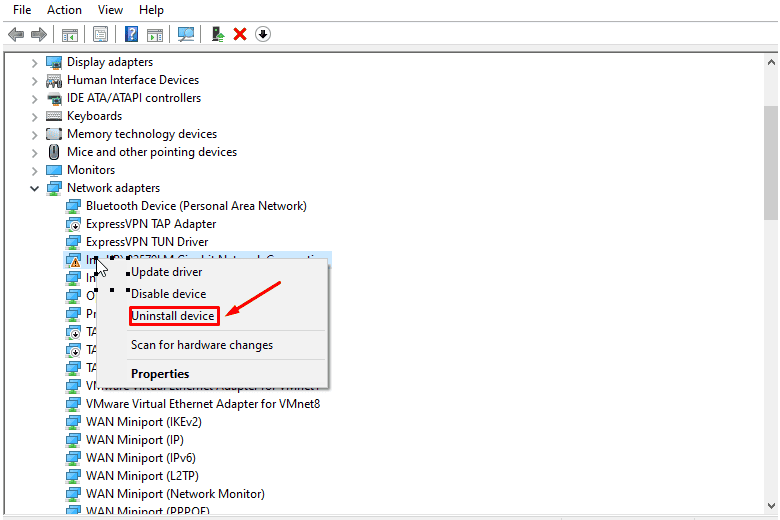This screenshot has height=520, width=780.
Task: Click the VMware VMnet8 adapter icon
Action: point(73,404)
